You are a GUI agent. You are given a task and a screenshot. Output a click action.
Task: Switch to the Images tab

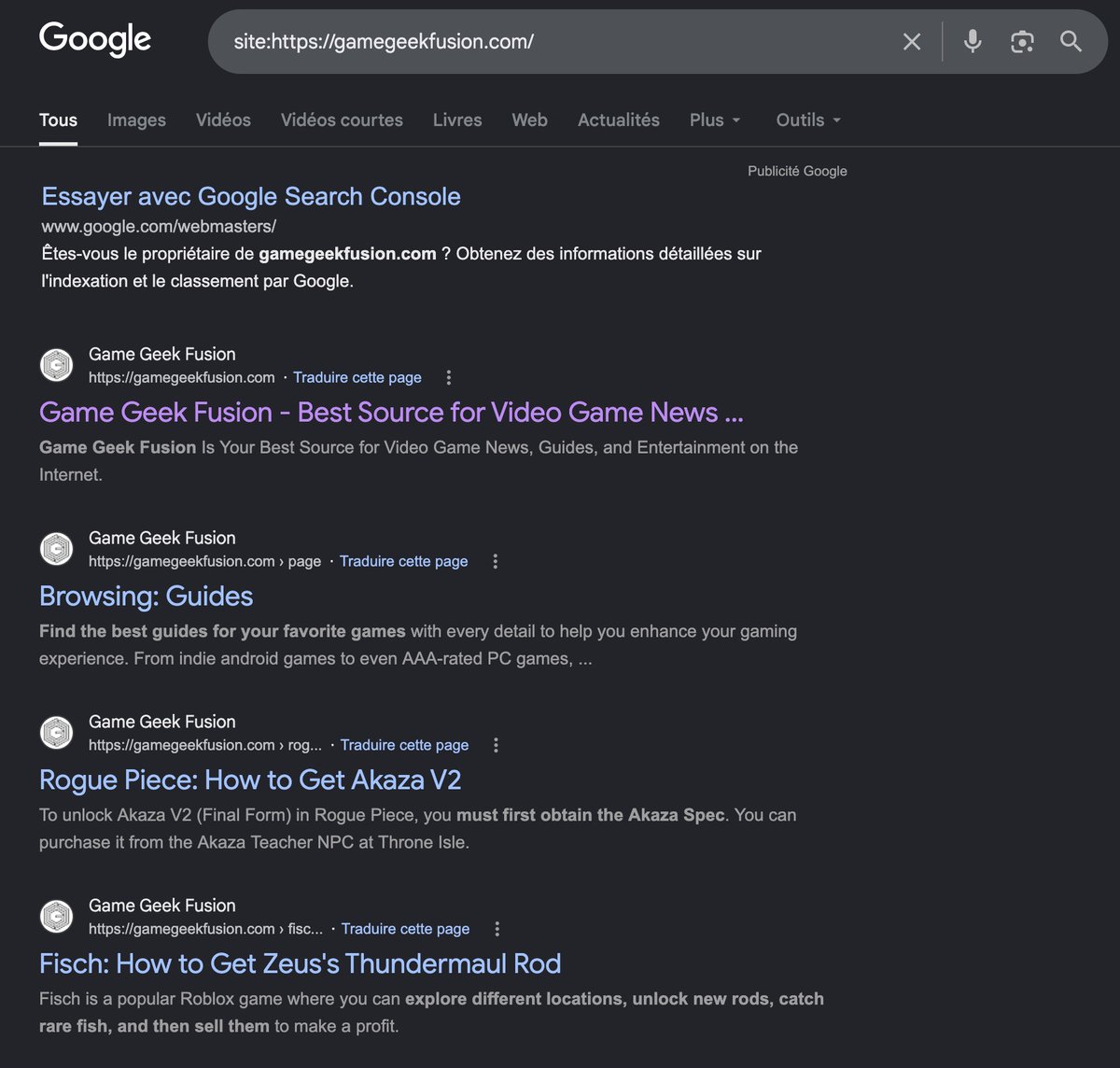(x=136, y=119)
